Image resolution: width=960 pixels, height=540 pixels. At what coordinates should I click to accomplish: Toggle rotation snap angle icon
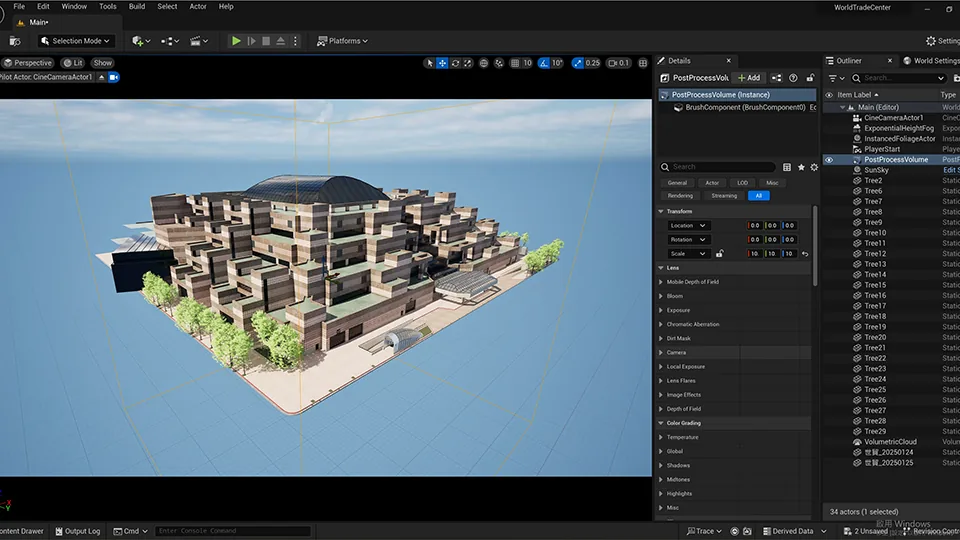[x=544, y=63]
